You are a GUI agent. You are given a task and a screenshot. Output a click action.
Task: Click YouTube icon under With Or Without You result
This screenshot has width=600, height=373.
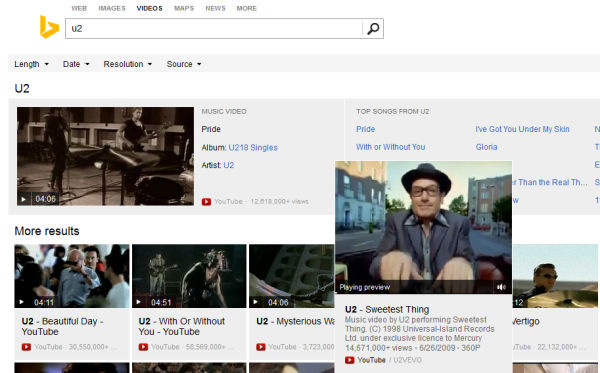(x=143, y=347)
